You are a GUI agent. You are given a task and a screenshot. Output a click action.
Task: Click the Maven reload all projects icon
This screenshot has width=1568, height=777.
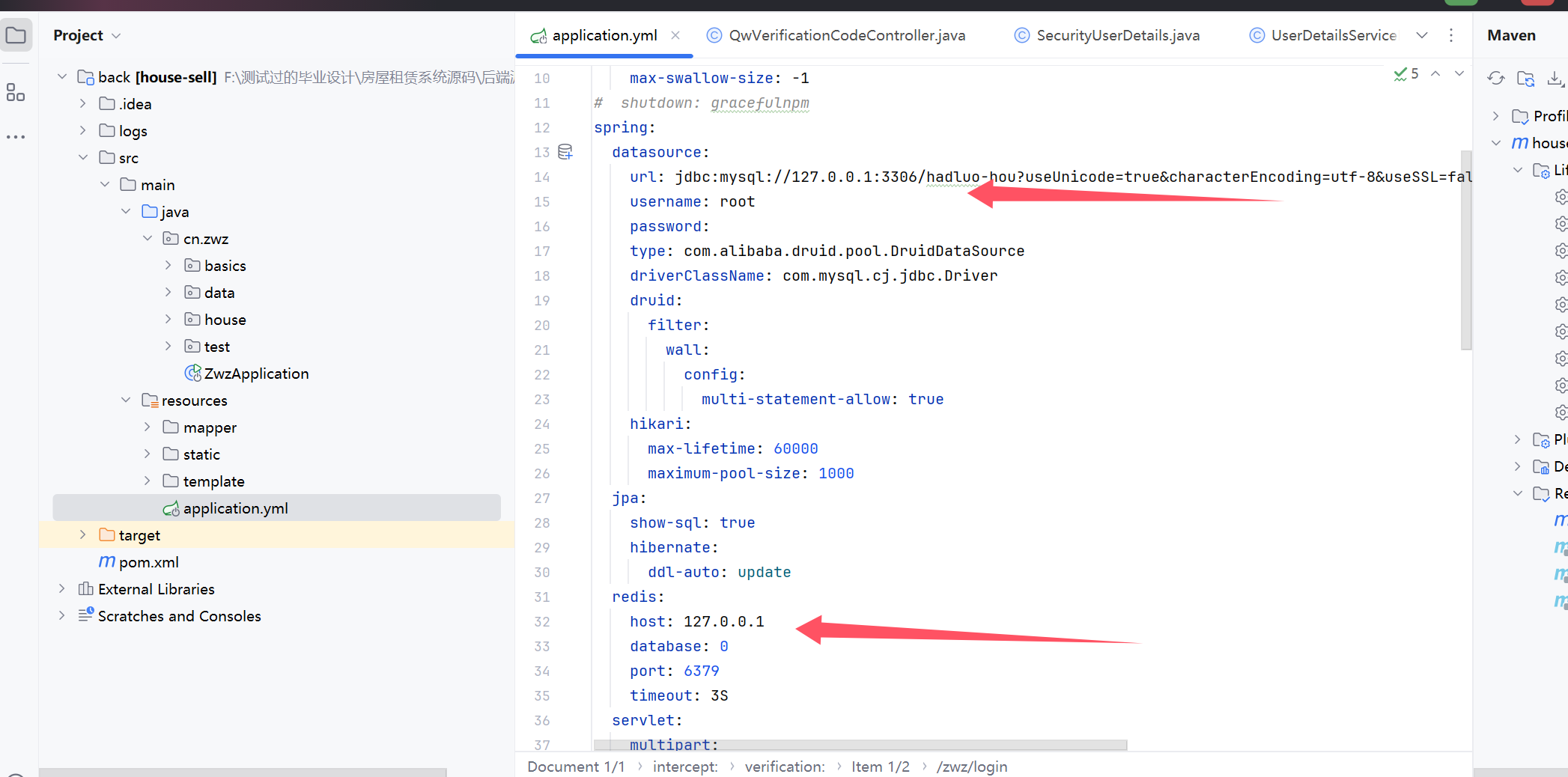1496,78
